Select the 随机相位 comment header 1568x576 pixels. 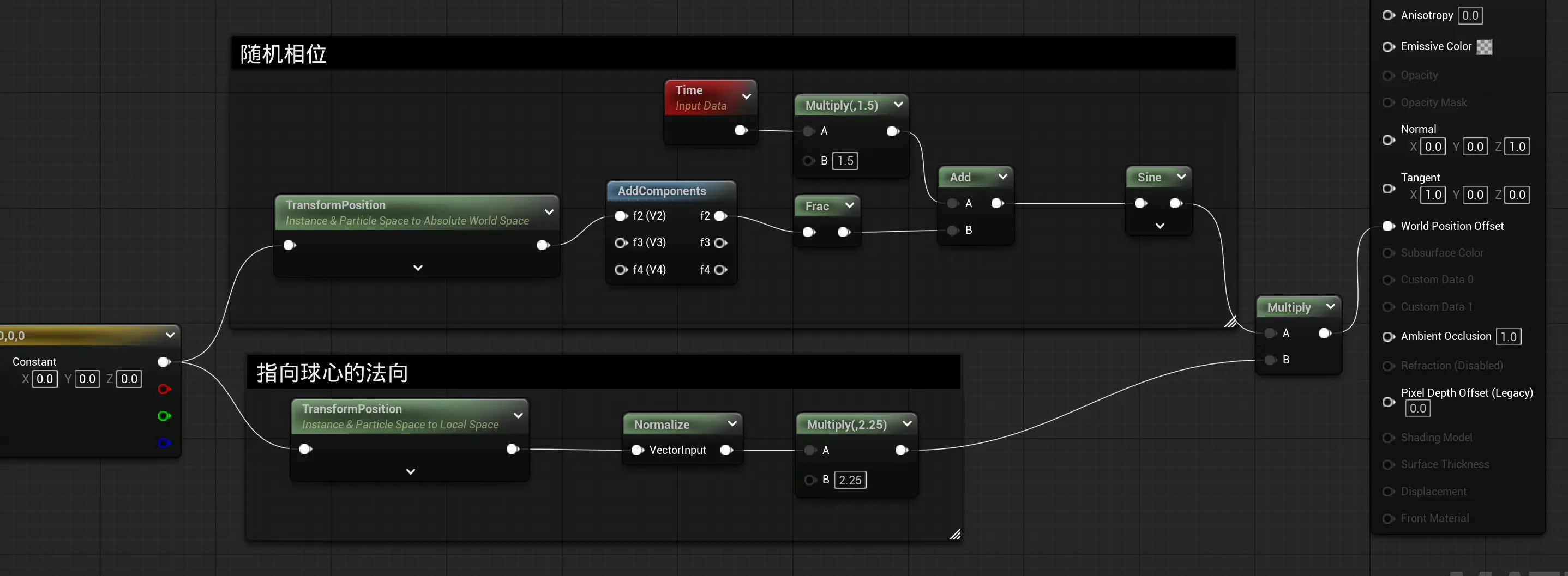click(730, 53)
